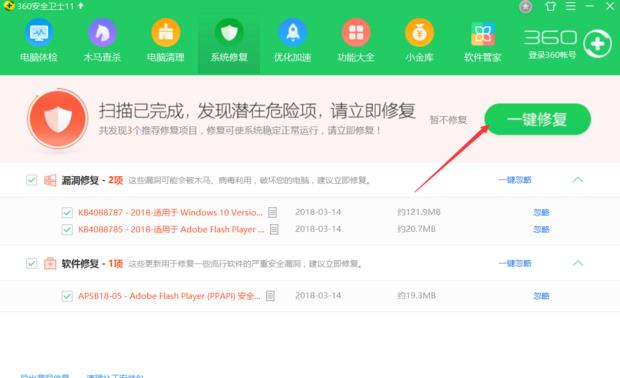Click 忽略 for KB4088785 row
This screenshot has height=378, width=620.
pos(541,229)
